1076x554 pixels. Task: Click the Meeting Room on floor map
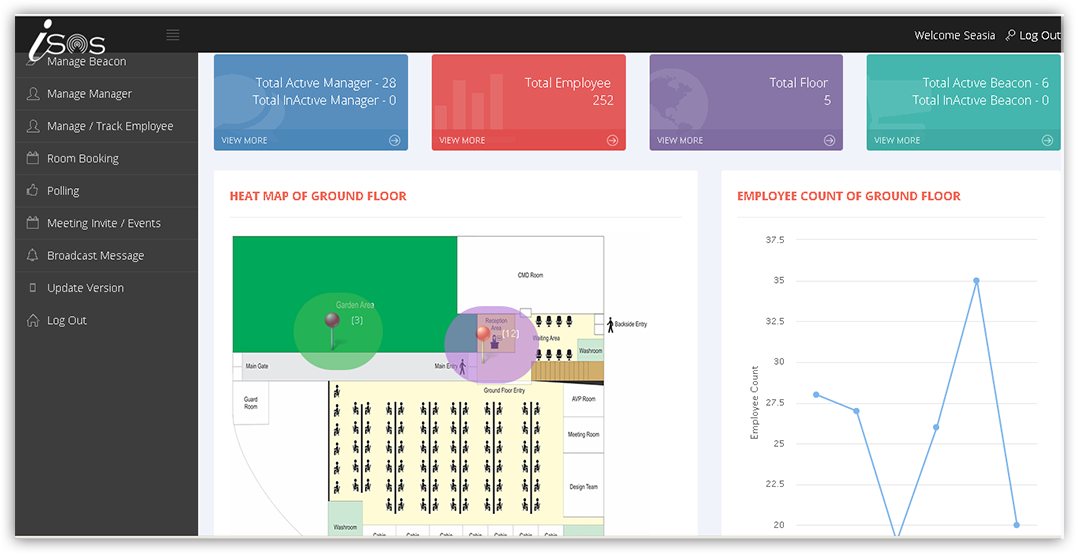point(583,434)
